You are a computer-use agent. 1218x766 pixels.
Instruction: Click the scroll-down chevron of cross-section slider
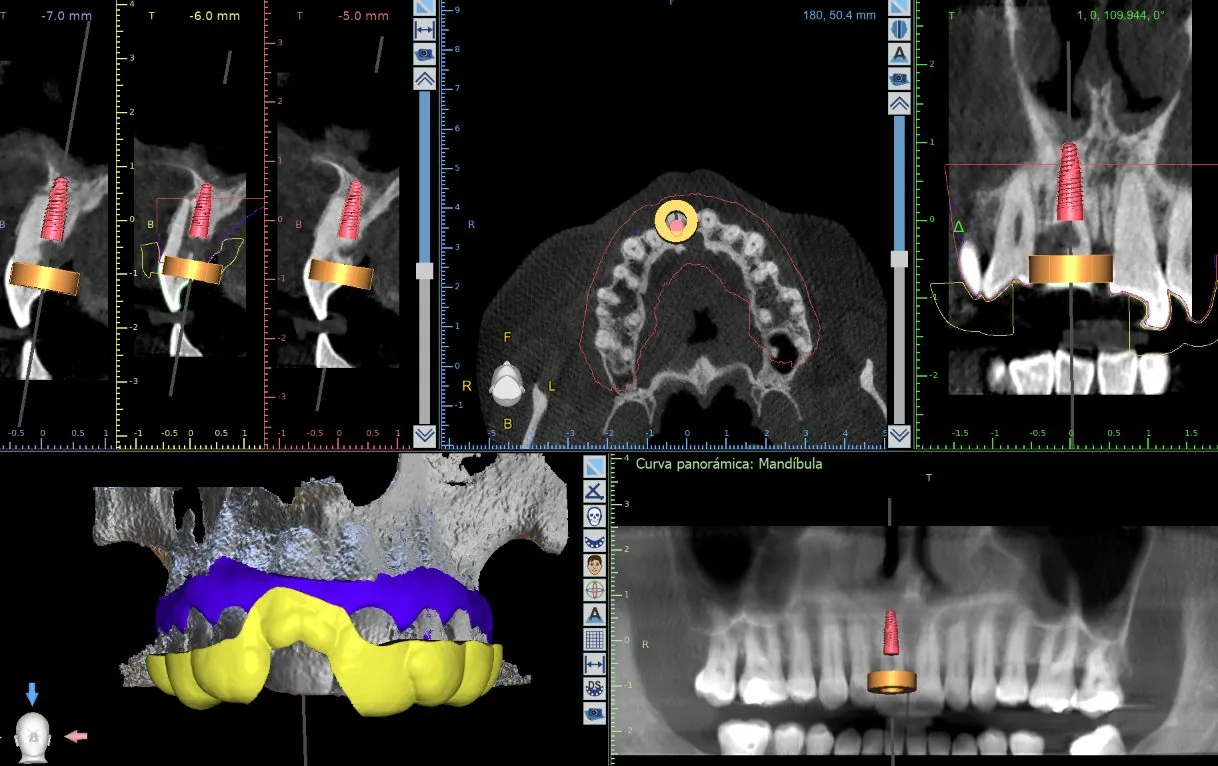pos(424,435)
